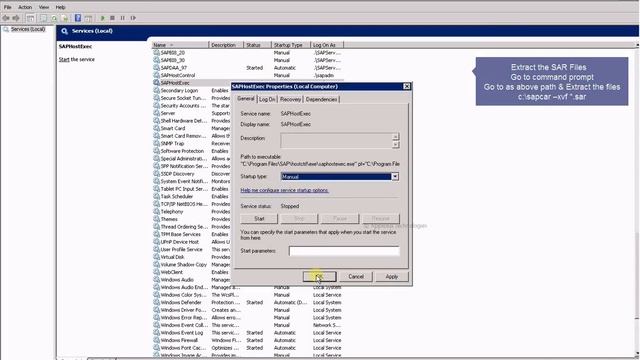Click the Restart Service toolbar icon
The image size is (640, 360).
(133, 18)
